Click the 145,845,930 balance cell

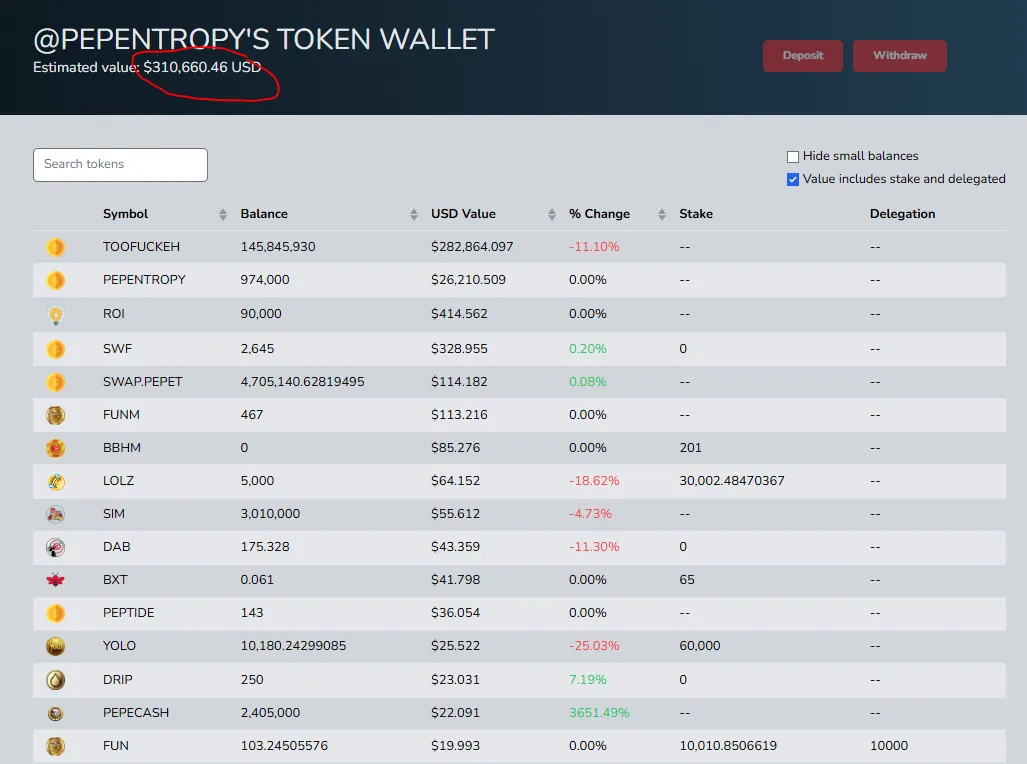[278, 247]
